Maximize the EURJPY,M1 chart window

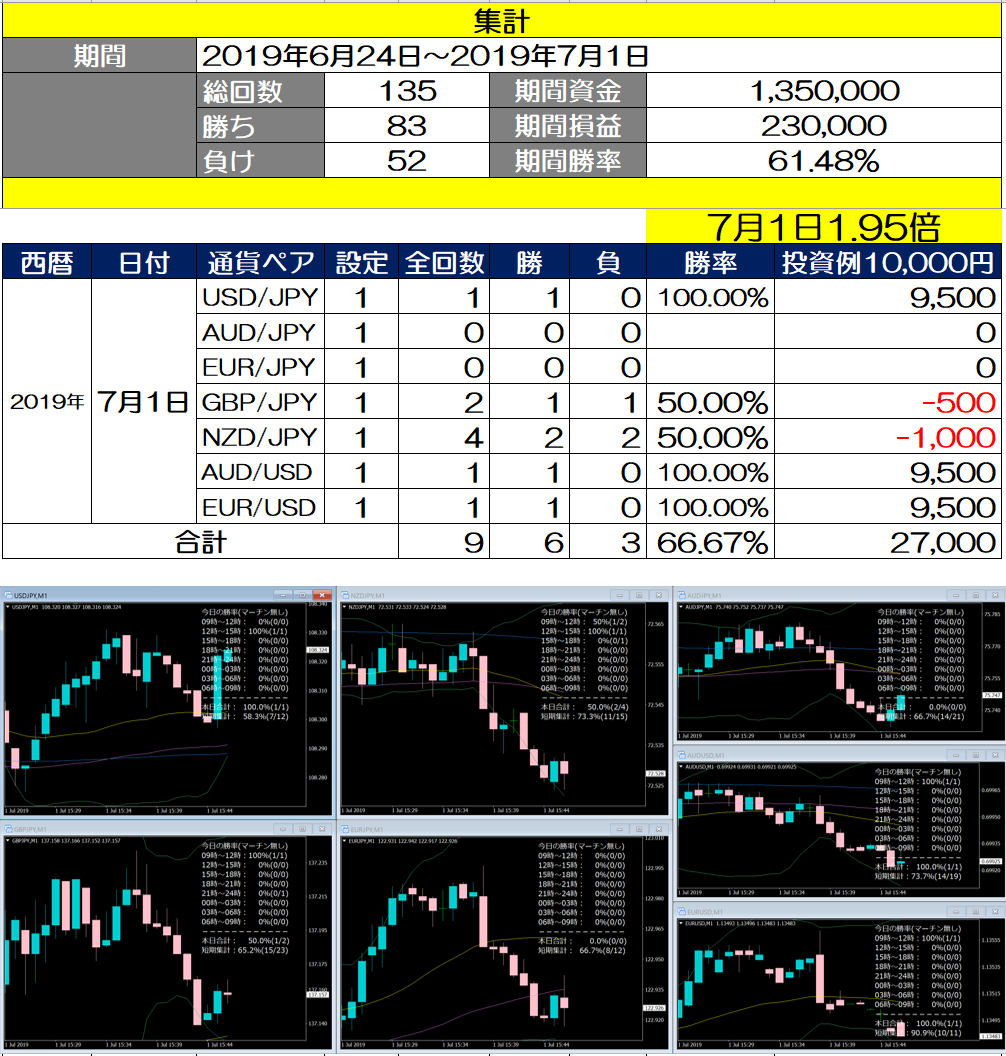pos(639,829)
